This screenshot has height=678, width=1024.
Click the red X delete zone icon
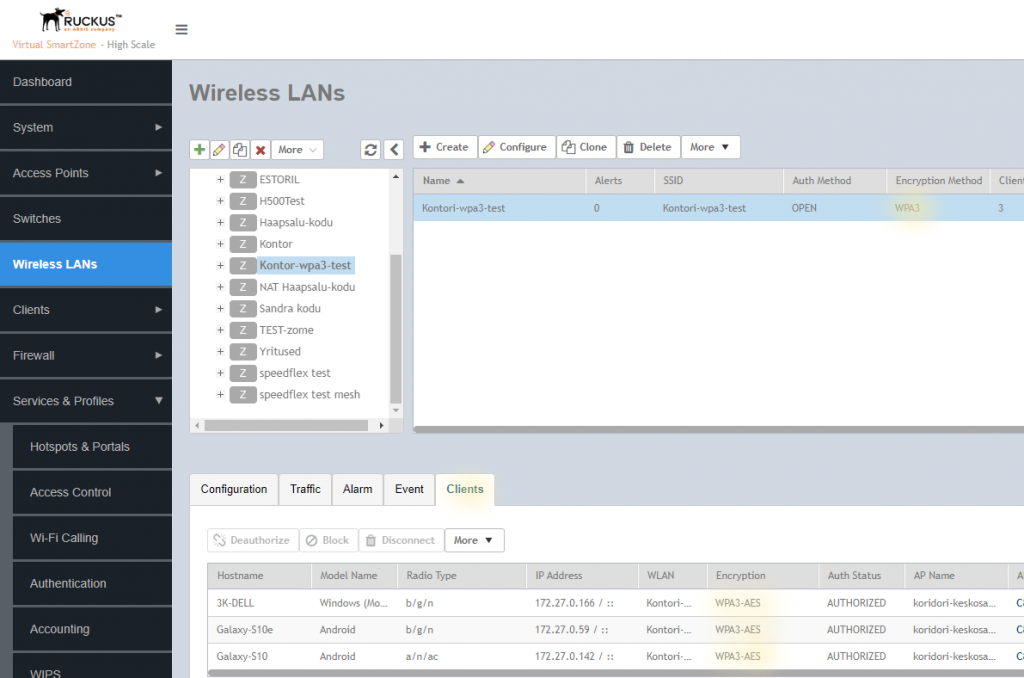[x=260, y=150]
